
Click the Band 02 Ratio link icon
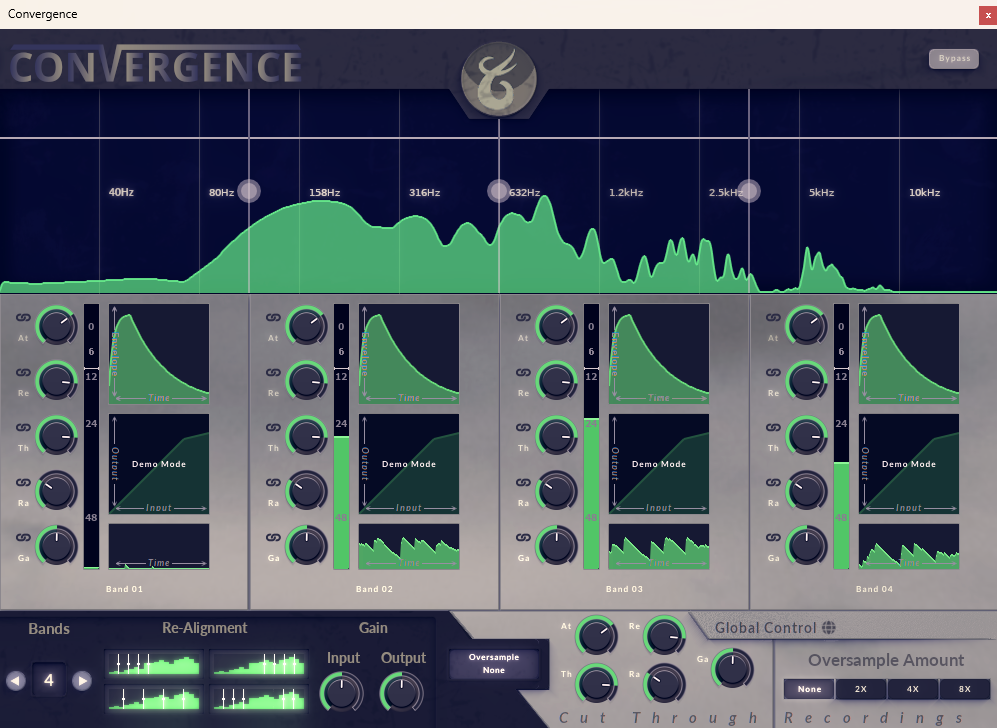(273, 482)
